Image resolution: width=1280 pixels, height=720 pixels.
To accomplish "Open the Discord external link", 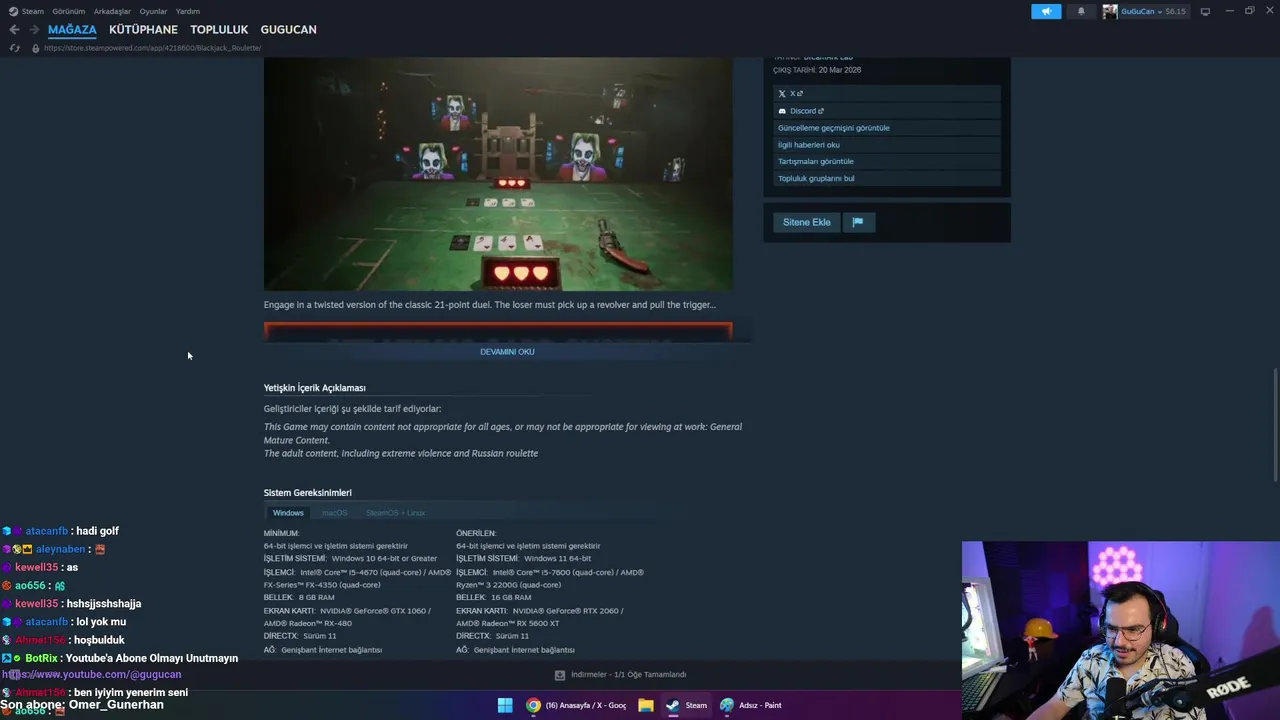I will (x=807, y=111).
